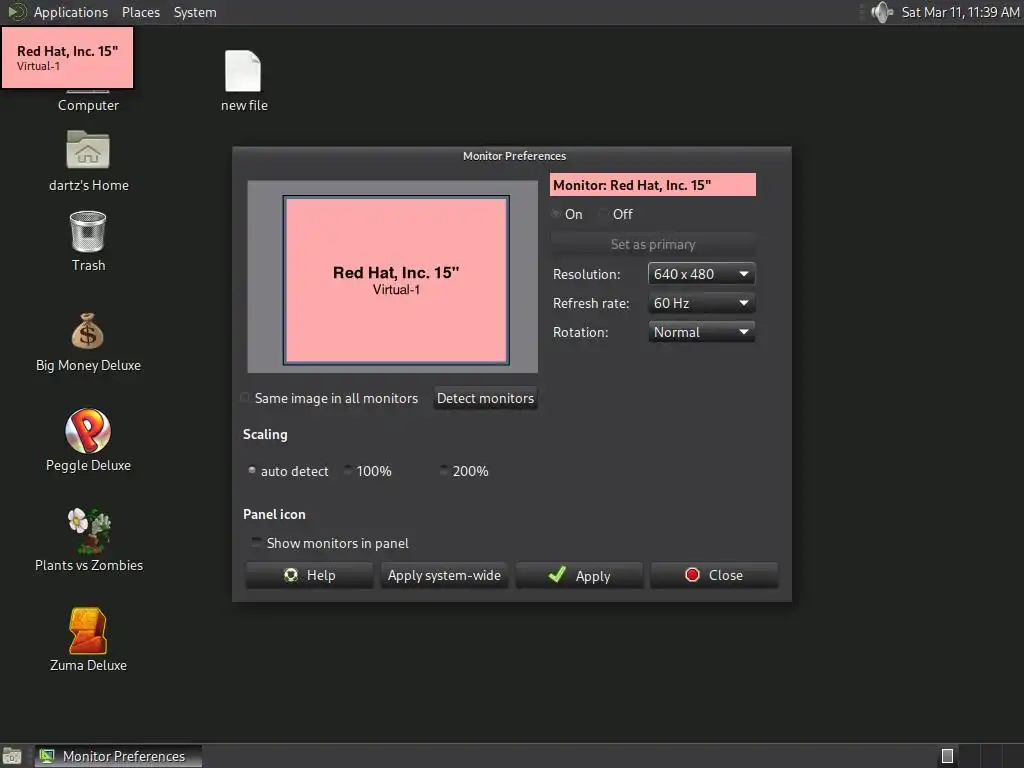Open the System menu
Viewport: 1024px width, 768px height.
[195, 12]
